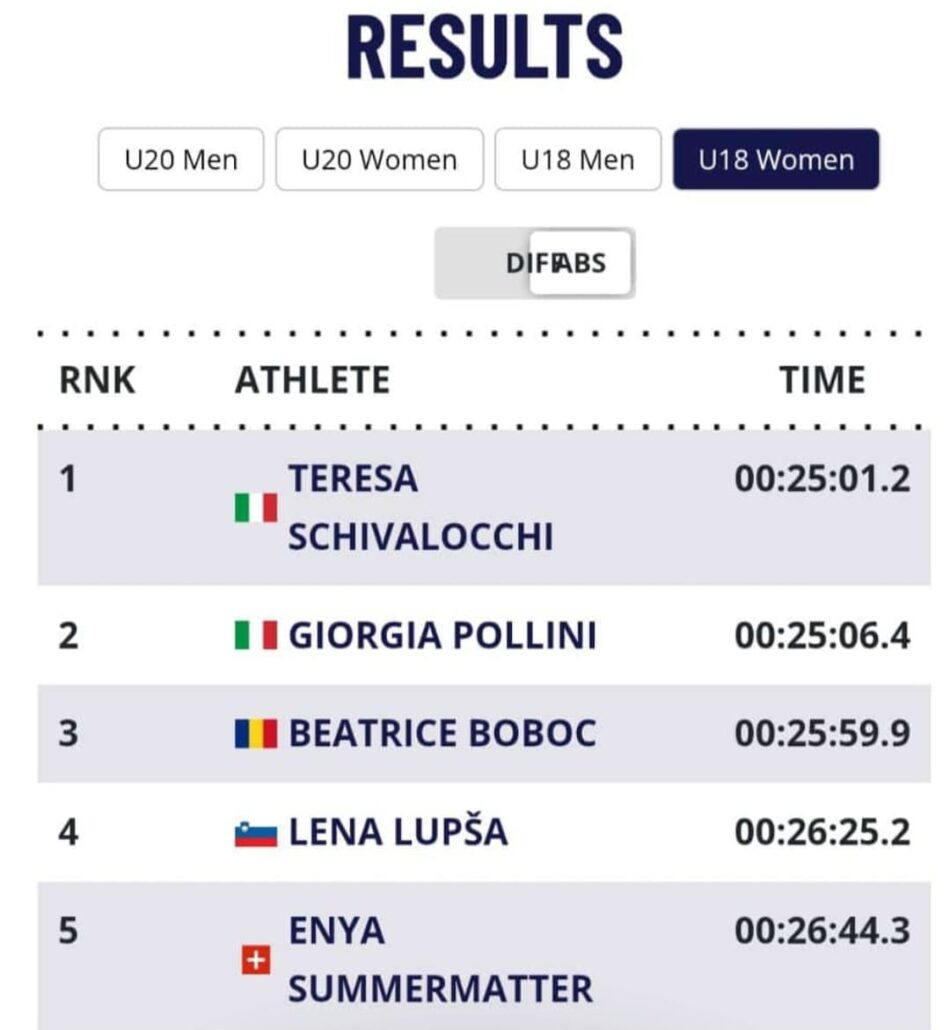The image size is (950, 1030).
Task: Click the Romanian flag beside Beatrice Boboc
Action: point(256,734)
